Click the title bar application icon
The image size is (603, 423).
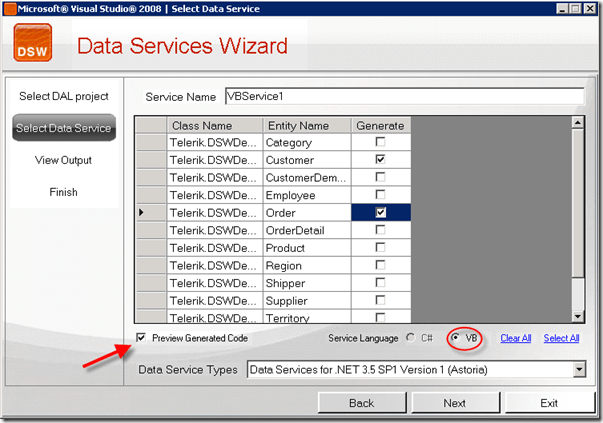10,8
